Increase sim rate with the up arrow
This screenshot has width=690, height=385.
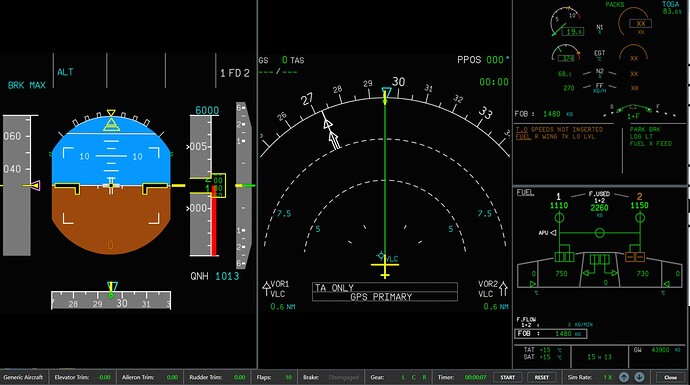coord(624,377)
